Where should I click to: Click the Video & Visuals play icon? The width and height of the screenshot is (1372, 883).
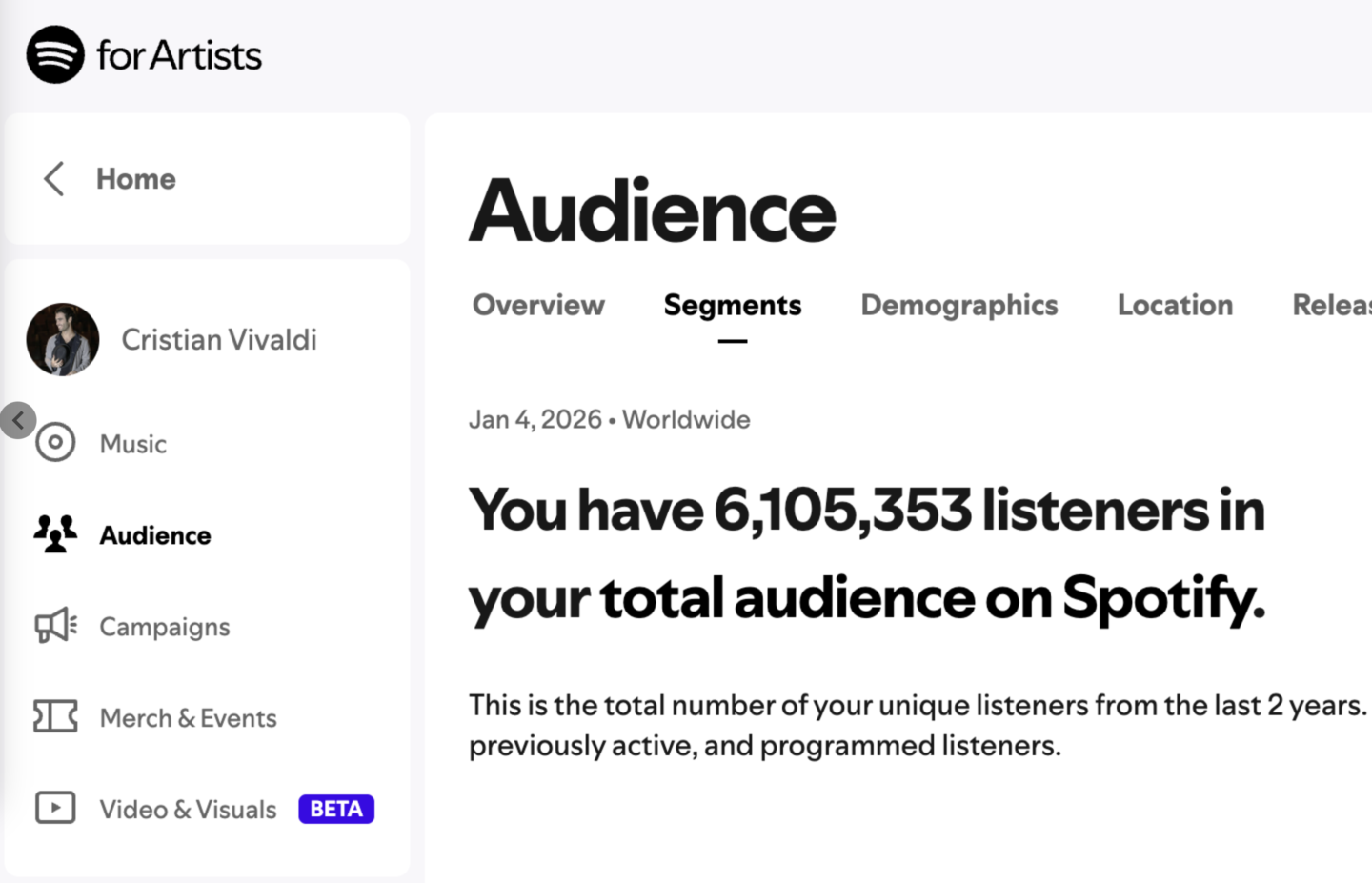point(55,808)
